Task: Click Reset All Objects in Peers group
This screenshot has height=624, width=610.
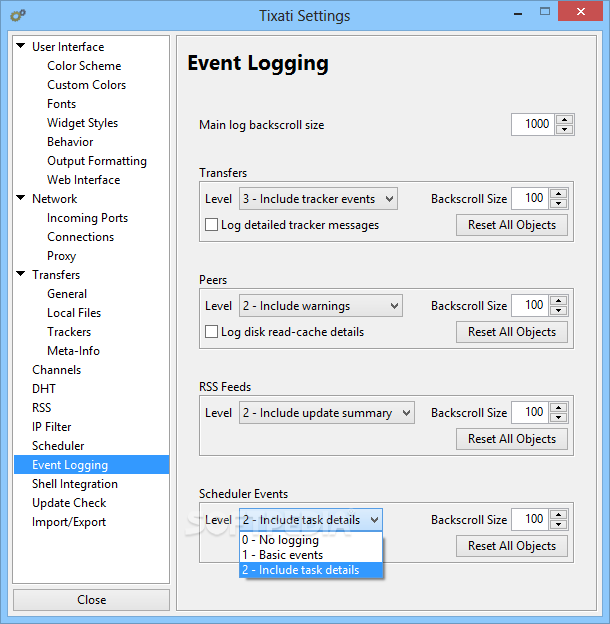Action: [512, 332]
